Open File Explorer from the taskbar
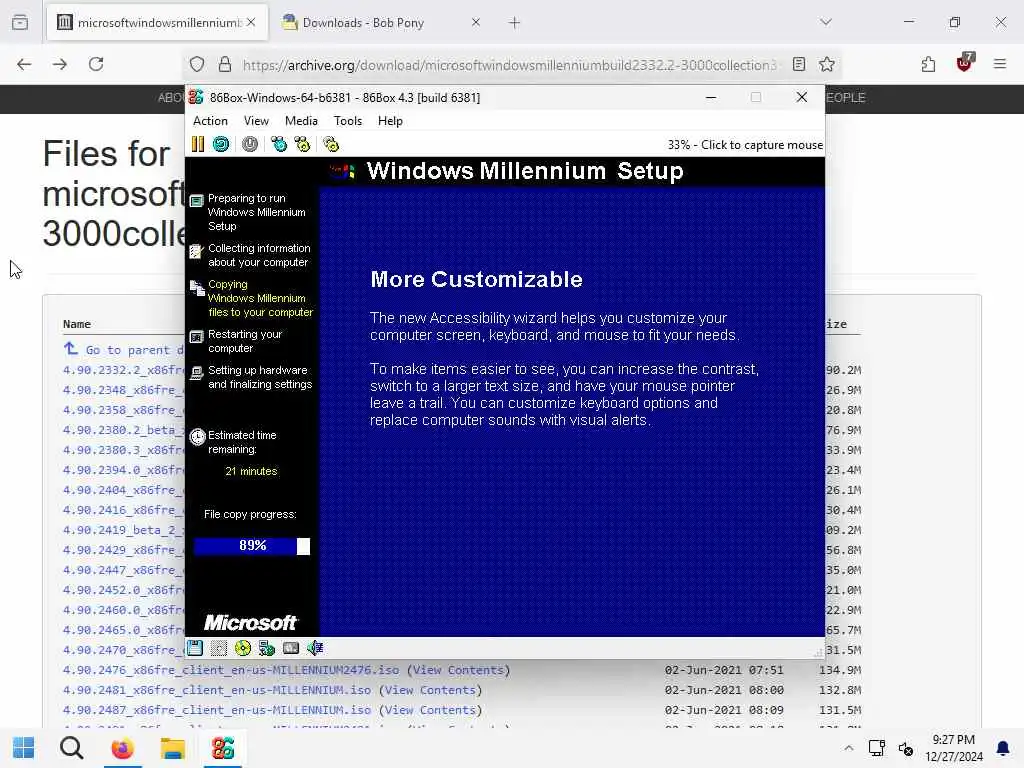The height and width of the screenshot is (768, 1024). (172, 748)
